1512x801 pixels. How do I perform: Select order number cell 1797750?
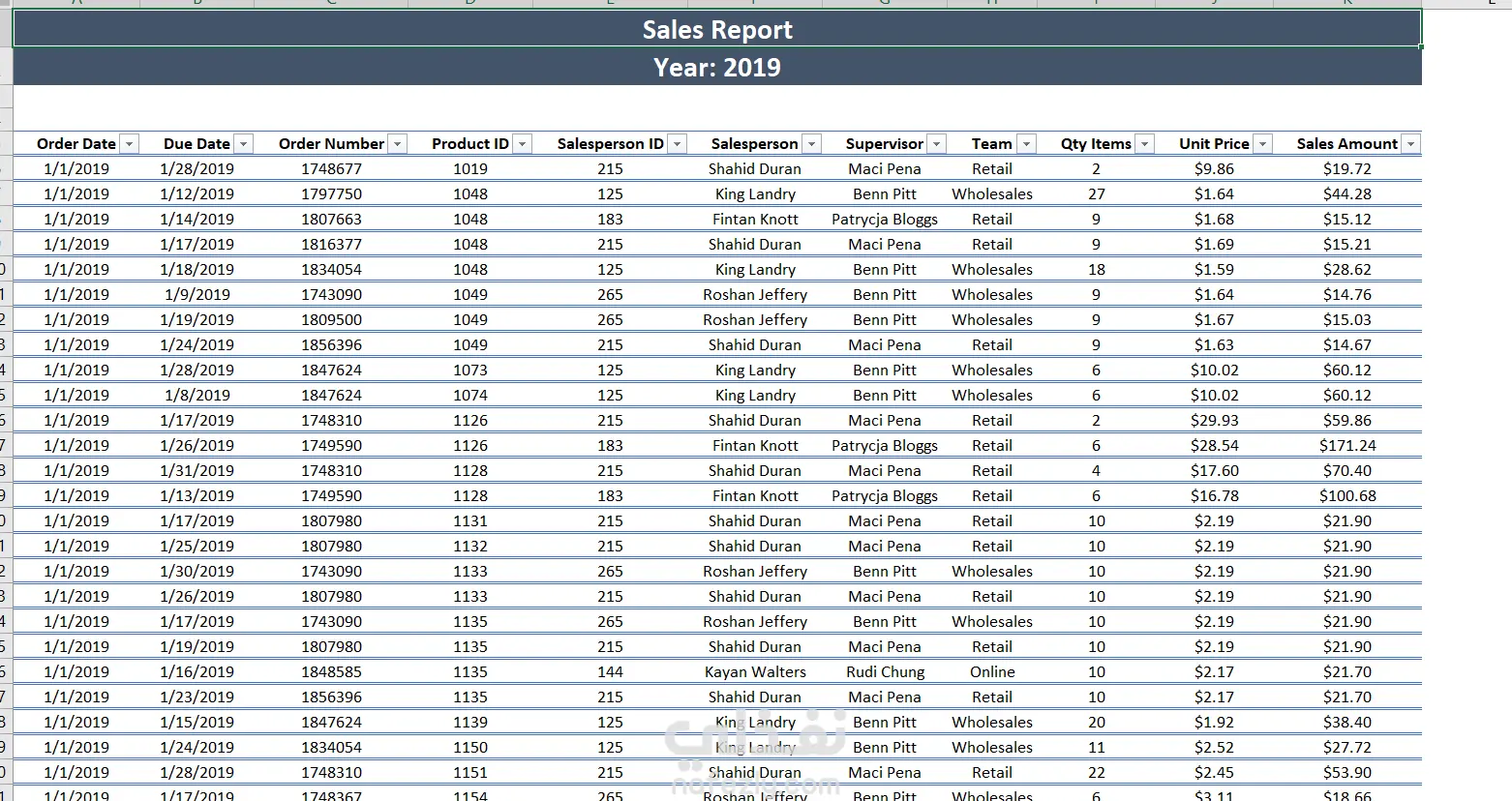coord(331,193)
